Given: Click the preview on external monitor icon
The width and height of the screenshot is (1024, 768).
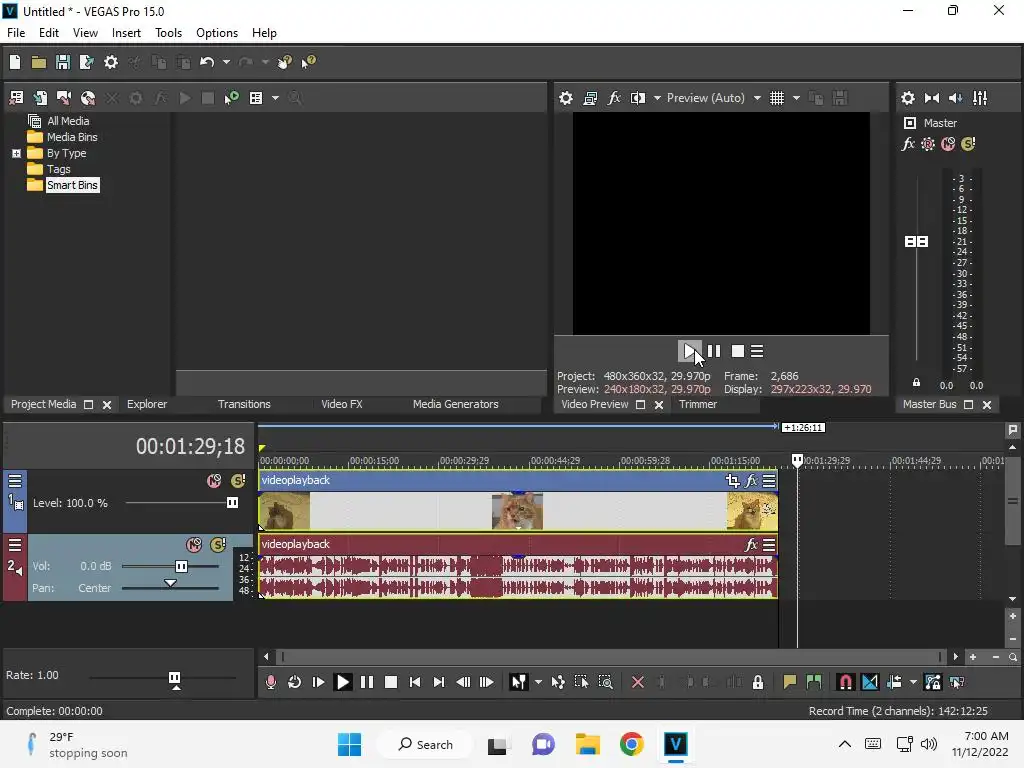Looking at the screenshot, I should tap(590, 98).
